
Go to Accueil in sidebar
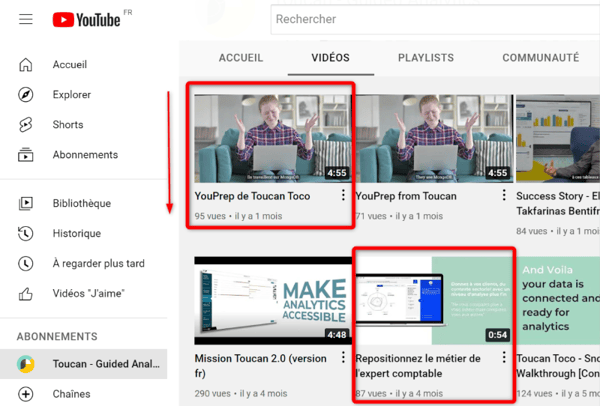[x=70, y=65]
